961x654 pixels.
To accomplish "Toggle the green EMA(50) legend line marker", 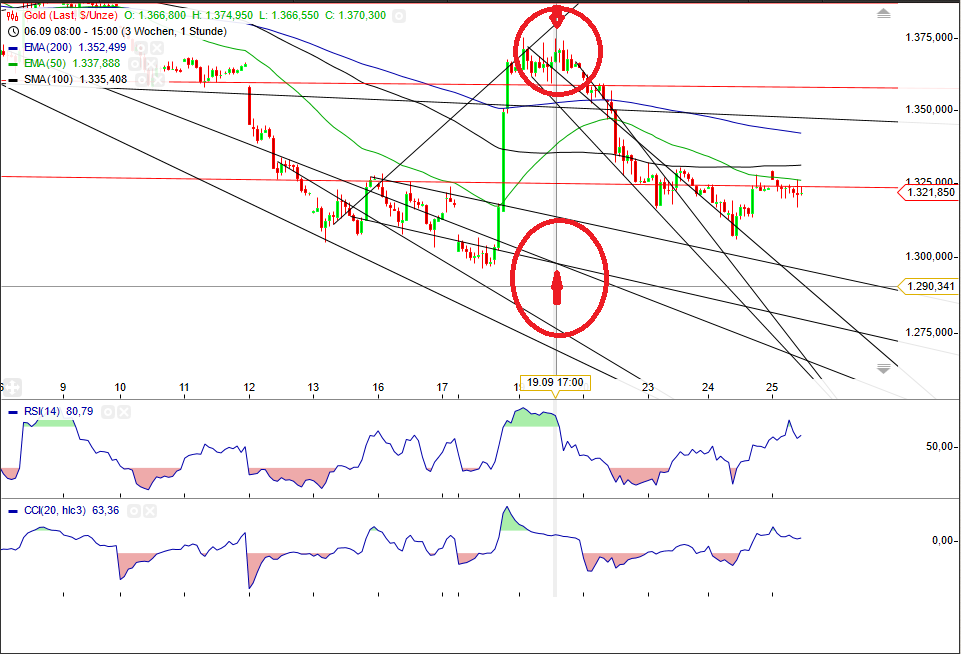I will pos(13,63).
